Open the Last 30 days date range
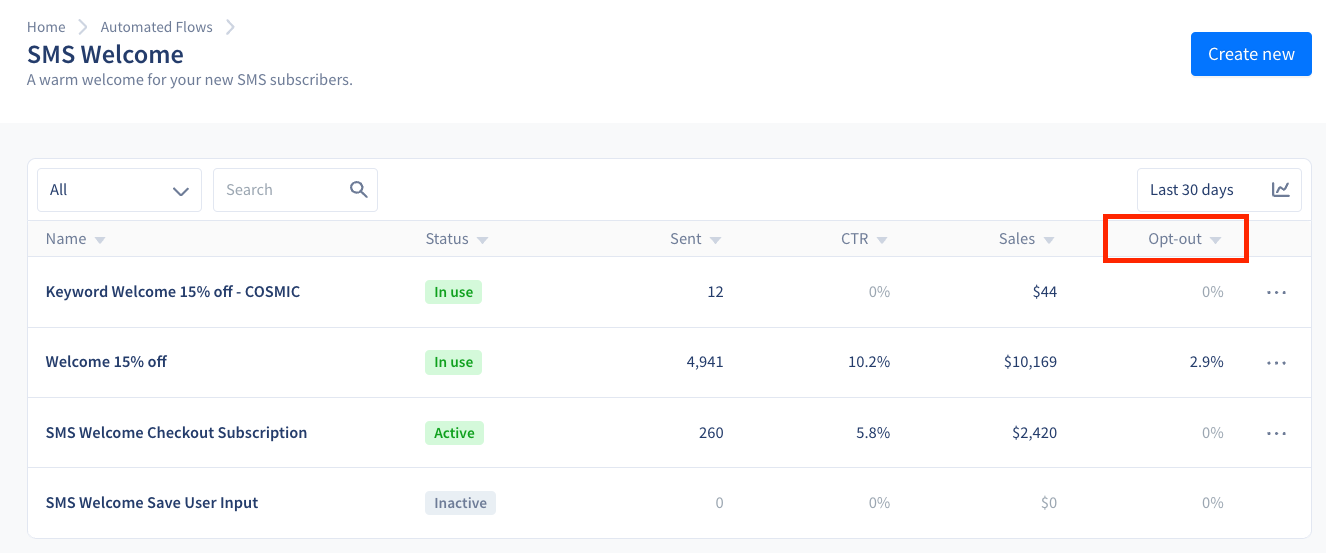The width and height of the screenshot is (1326, 553). coord(1191,190)
